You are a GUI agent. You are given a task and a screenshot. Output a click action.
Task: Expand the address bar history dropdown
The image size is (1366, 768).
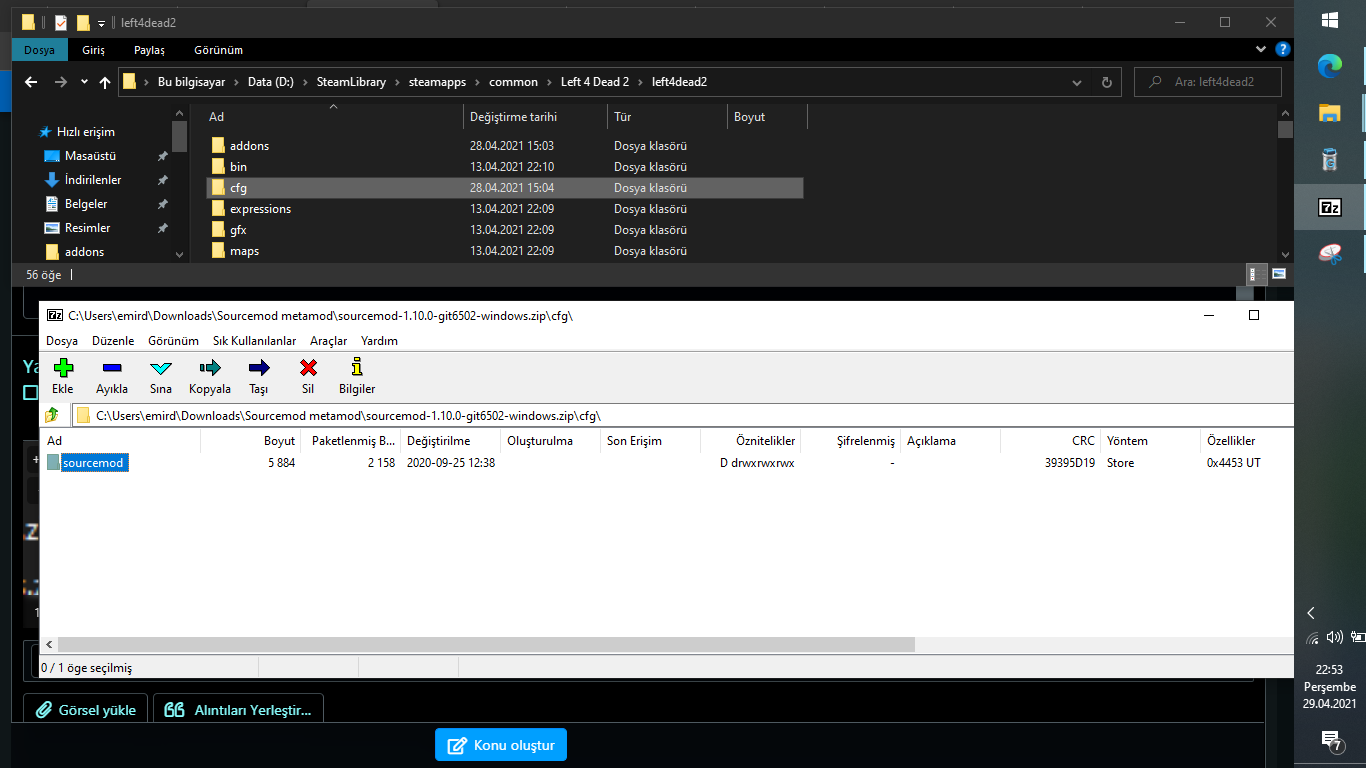pyautogui.click(x=1076, y=82)
